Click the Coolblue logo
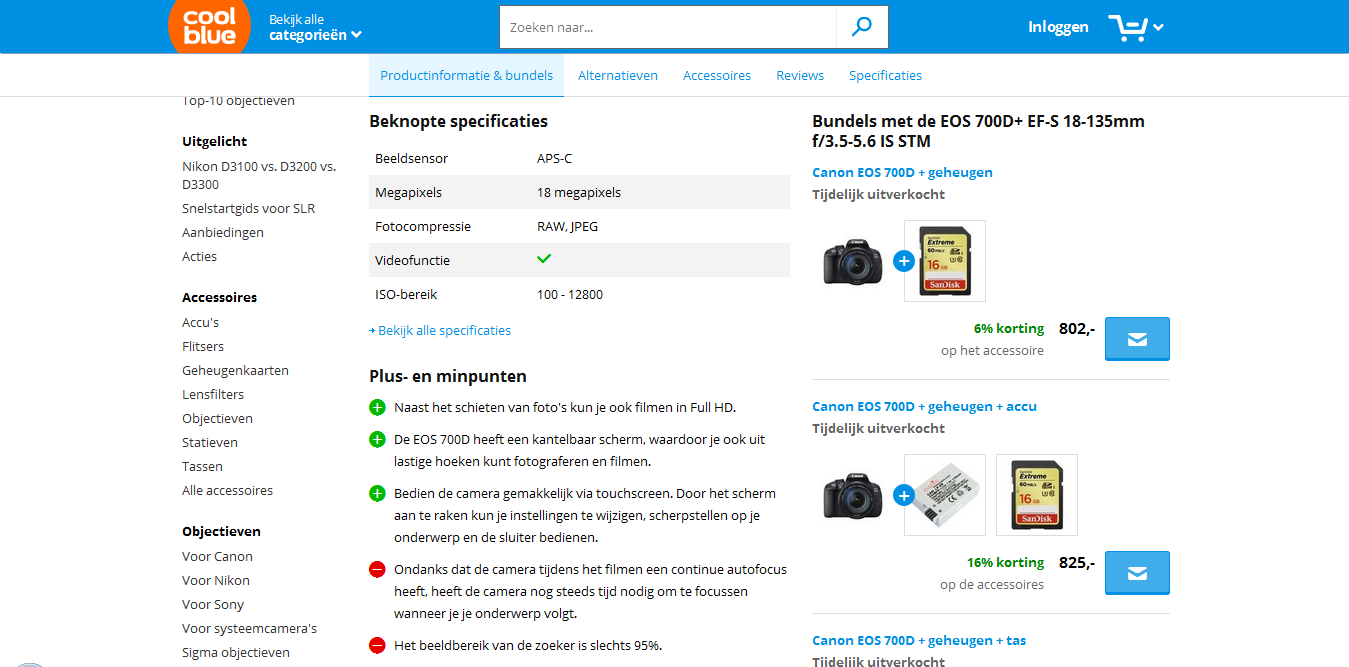 [x=209, y=26]
